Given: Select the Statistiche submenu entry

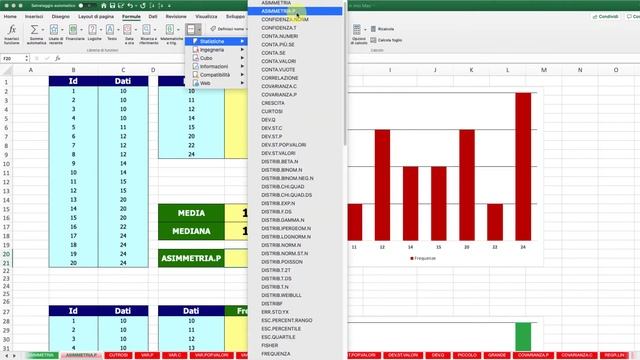Looking at the screenshot, I should click(x=216, y=41).
